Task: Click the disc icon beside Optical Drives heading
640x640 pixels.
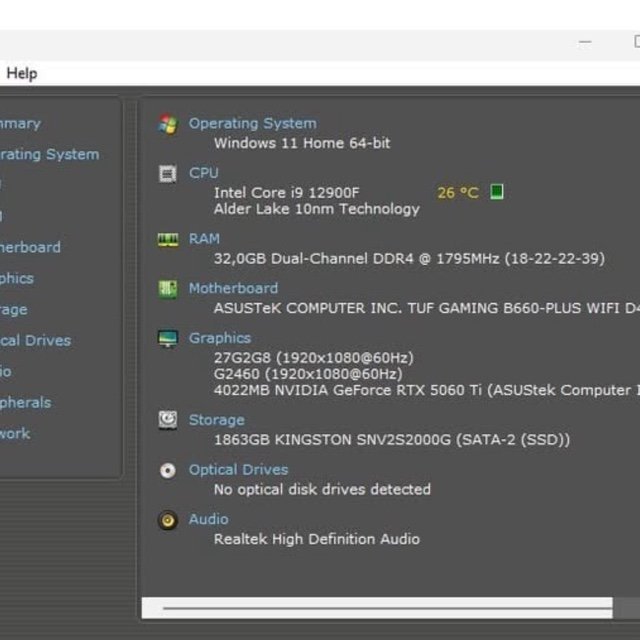Action: 168,470
